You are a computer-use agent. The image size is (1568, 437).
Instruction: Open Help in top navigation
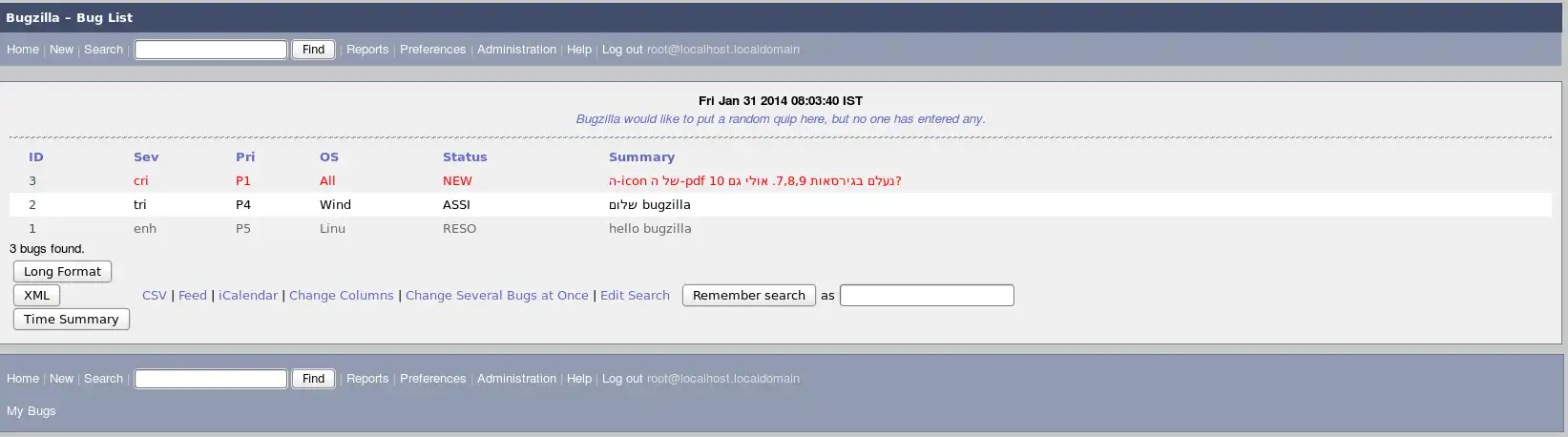[x=579, y=50]
